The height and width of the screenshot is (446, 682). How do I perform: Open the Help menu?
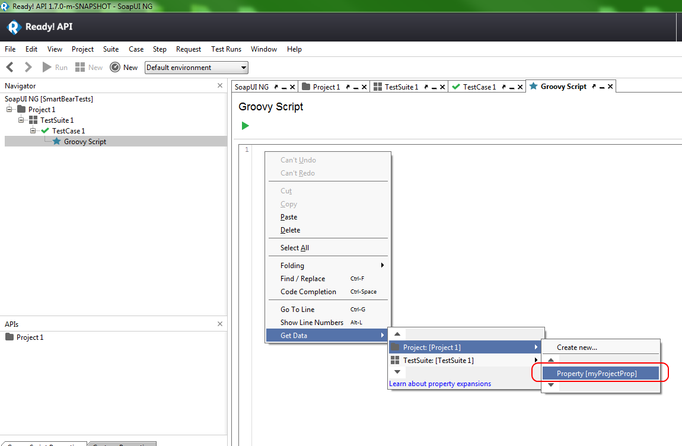coord(294,49)
